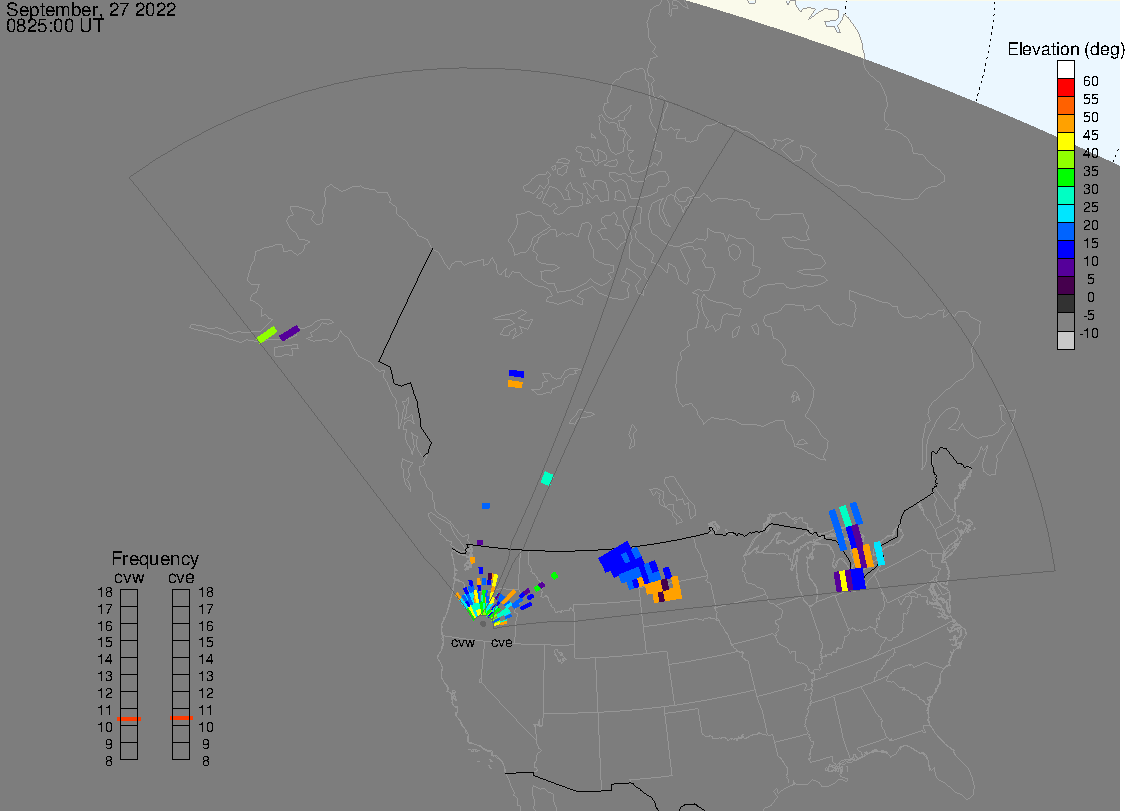Click the isolated teal echo patch on the beam boundary
Viewport: 1125px width, 811px height.
[x=547, y=478]
